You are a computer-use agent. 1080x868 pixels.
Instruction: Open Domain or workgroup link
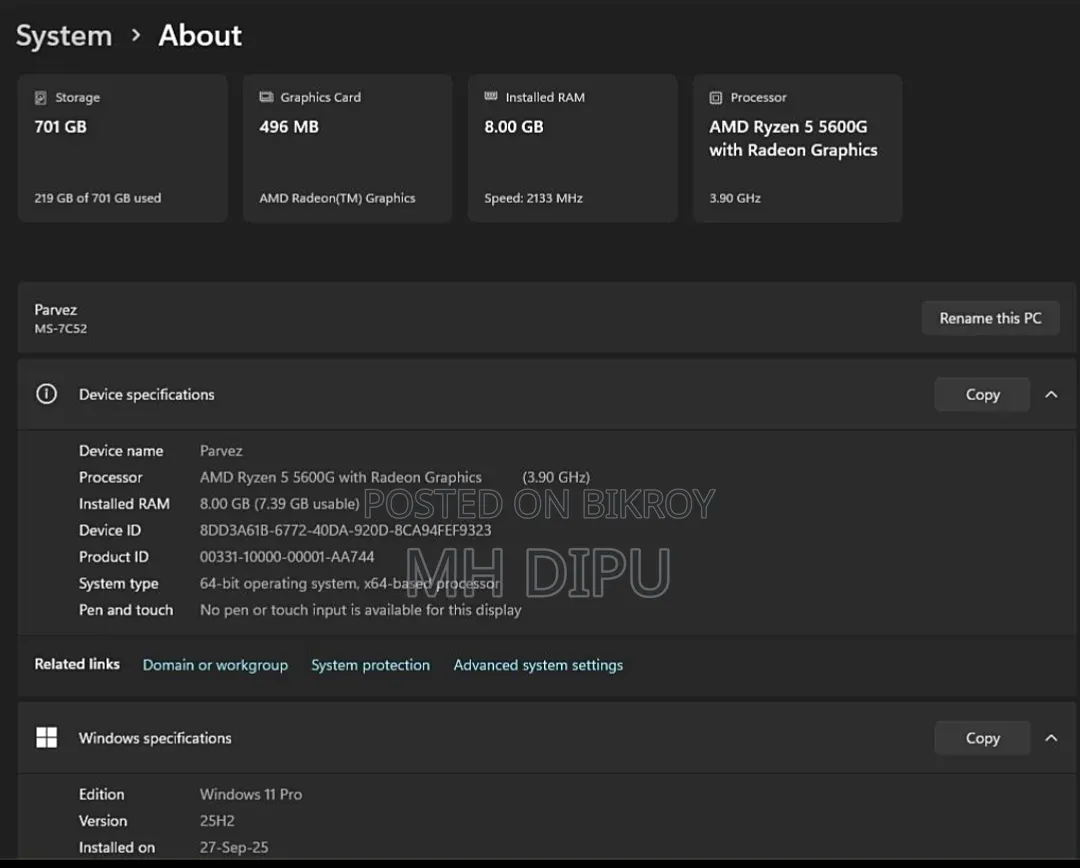(215, 665)
